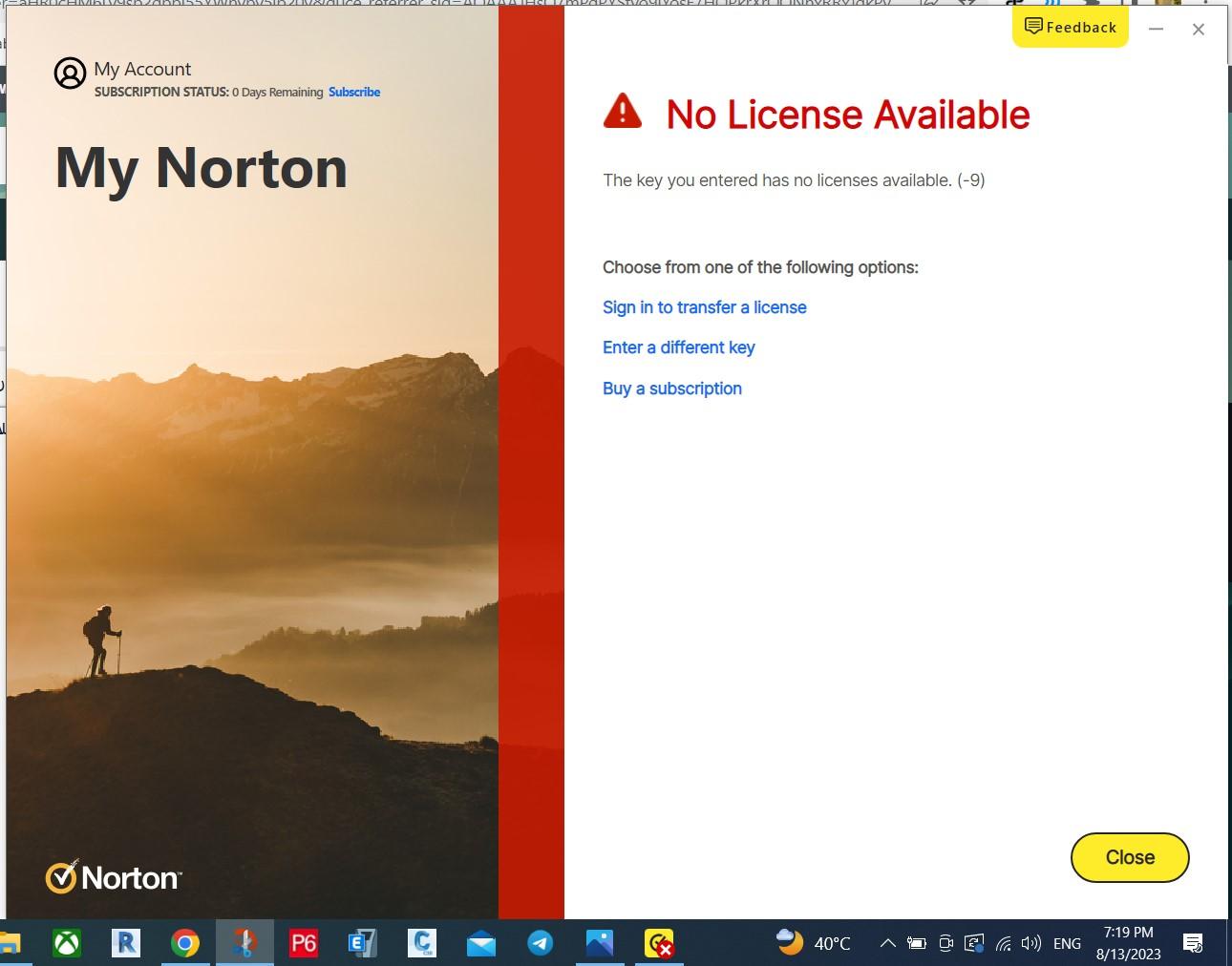1232x966 pixels.
Task: Open Civil 3D C icon in taskbar
Action: [x=421, y=943]
